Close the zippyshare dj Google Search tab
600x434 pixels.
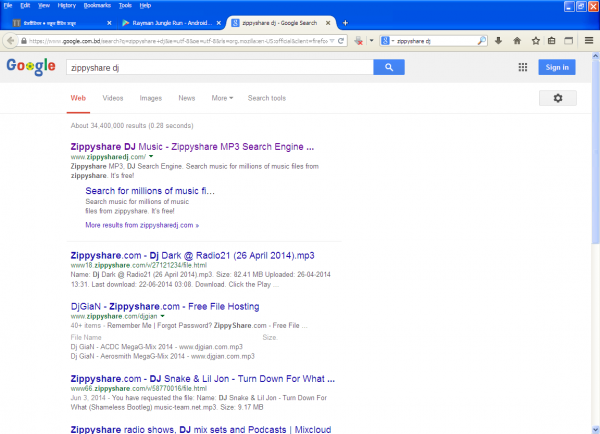pos(328,23)
